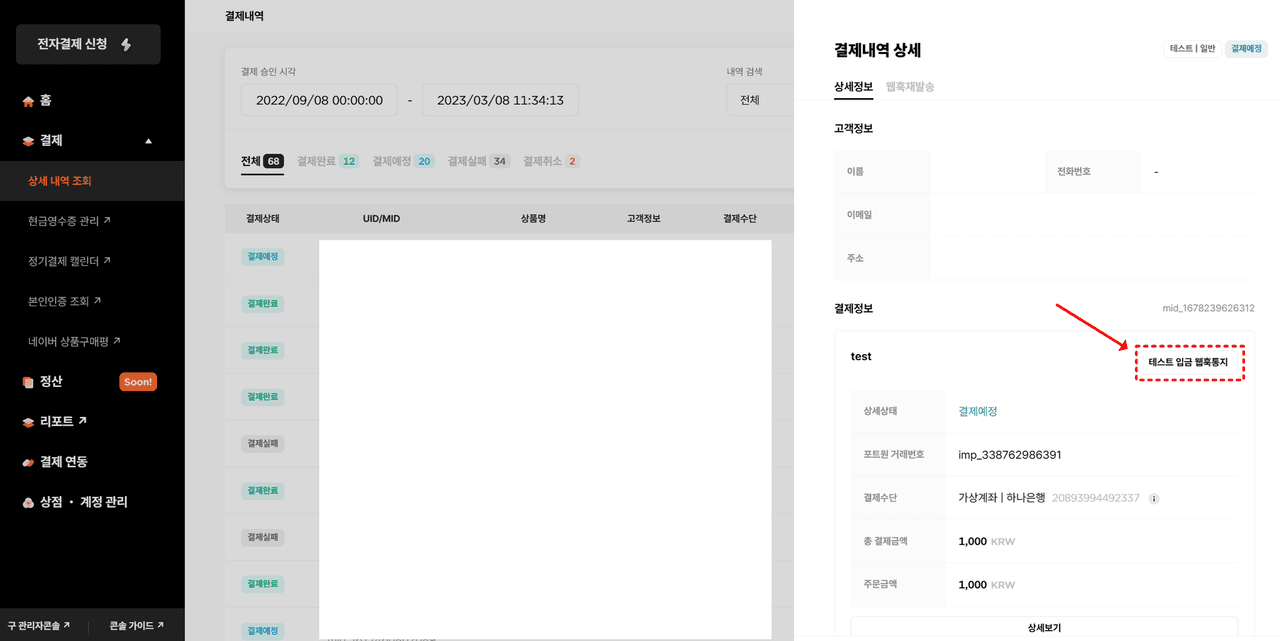Click the 상점 · 계정 관리 icon
This screenshot has height=641, width=1280.
[28, 502]
